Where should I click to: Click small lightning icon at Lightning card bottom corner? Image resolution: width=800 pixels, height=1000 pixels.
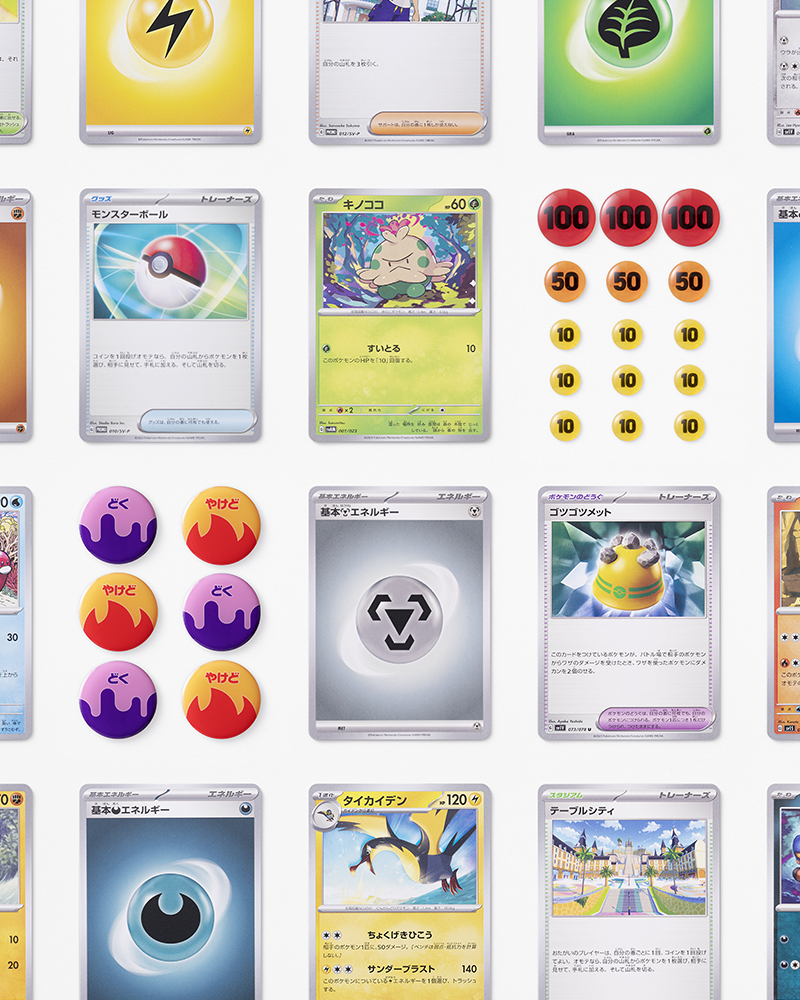coord(248,131)
